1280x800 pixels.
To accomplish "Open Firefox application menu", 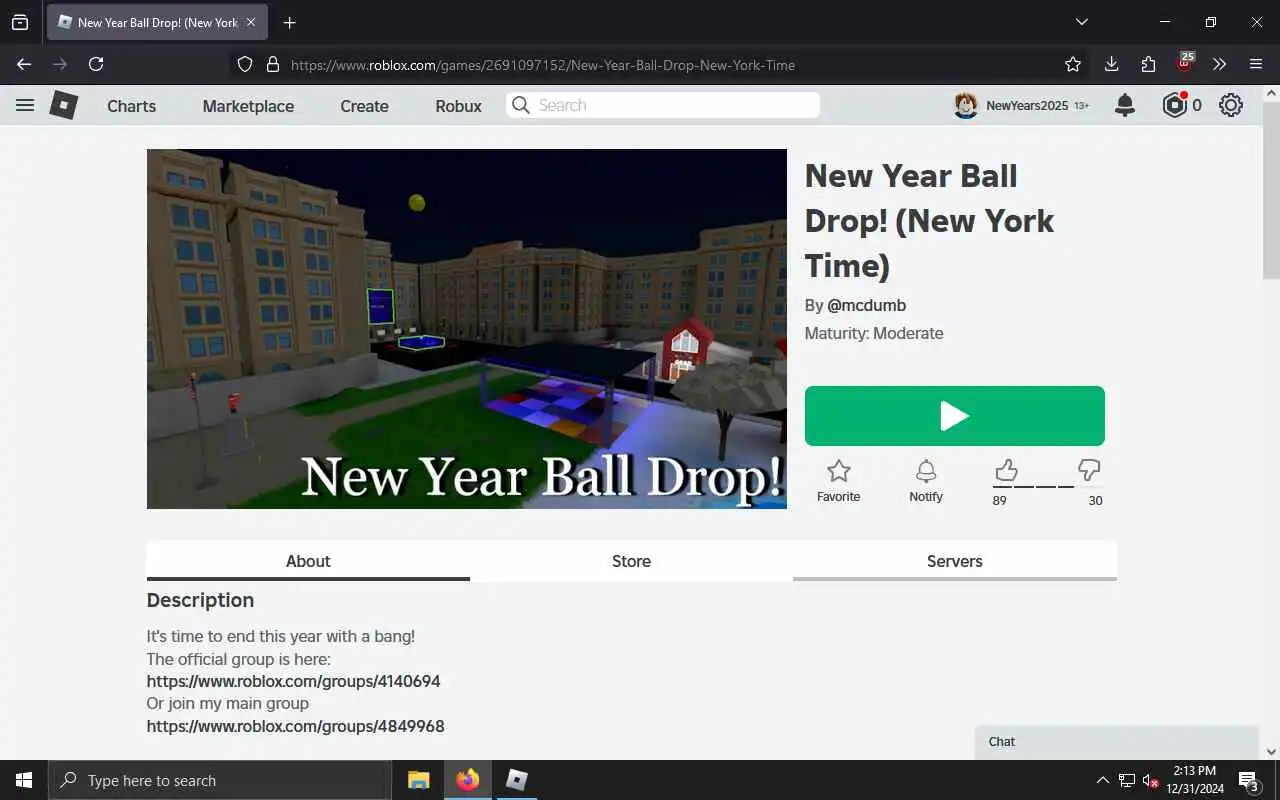I will point(1256,64).
